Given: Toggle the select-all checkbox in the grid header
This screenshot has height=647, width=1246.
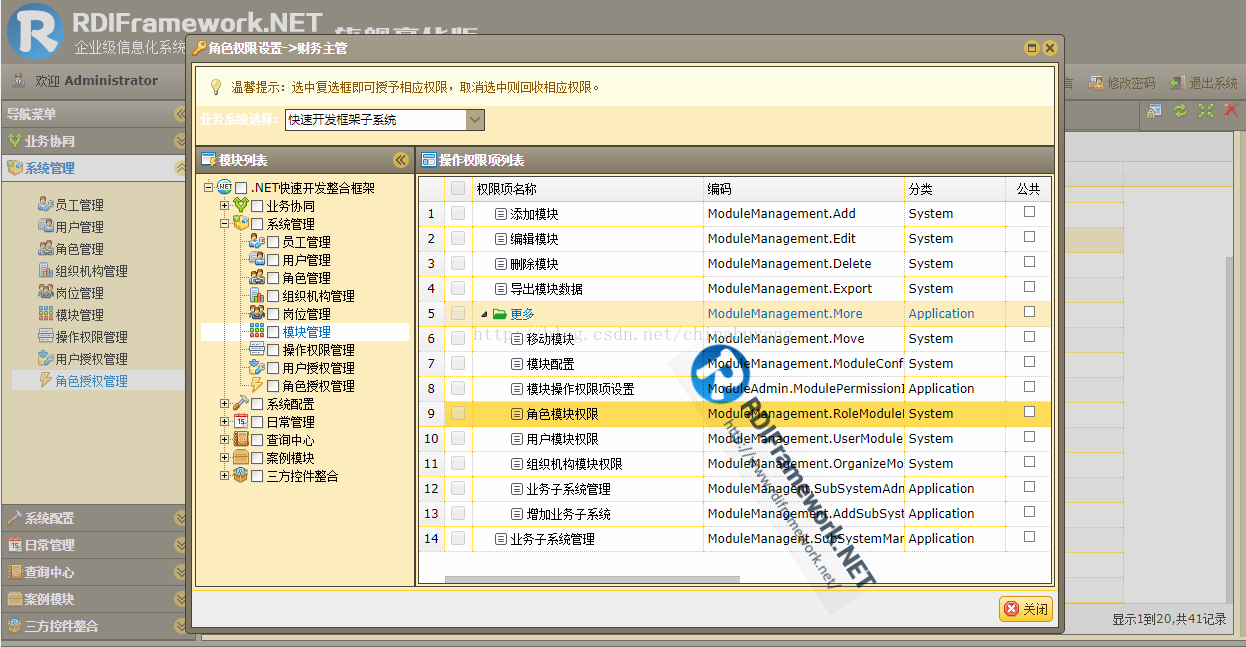Looking at the screenshot, I should point(458,188).
